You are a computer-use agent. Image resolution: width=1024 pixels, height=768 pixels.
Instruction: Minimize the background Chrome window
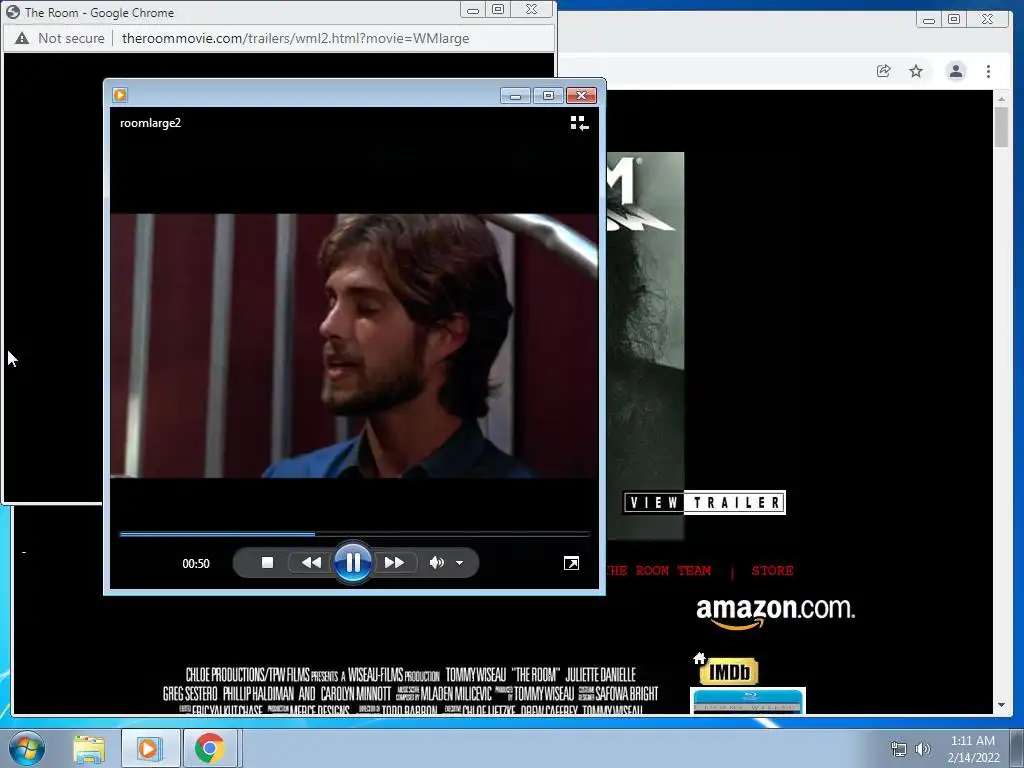tap(929, 20)
